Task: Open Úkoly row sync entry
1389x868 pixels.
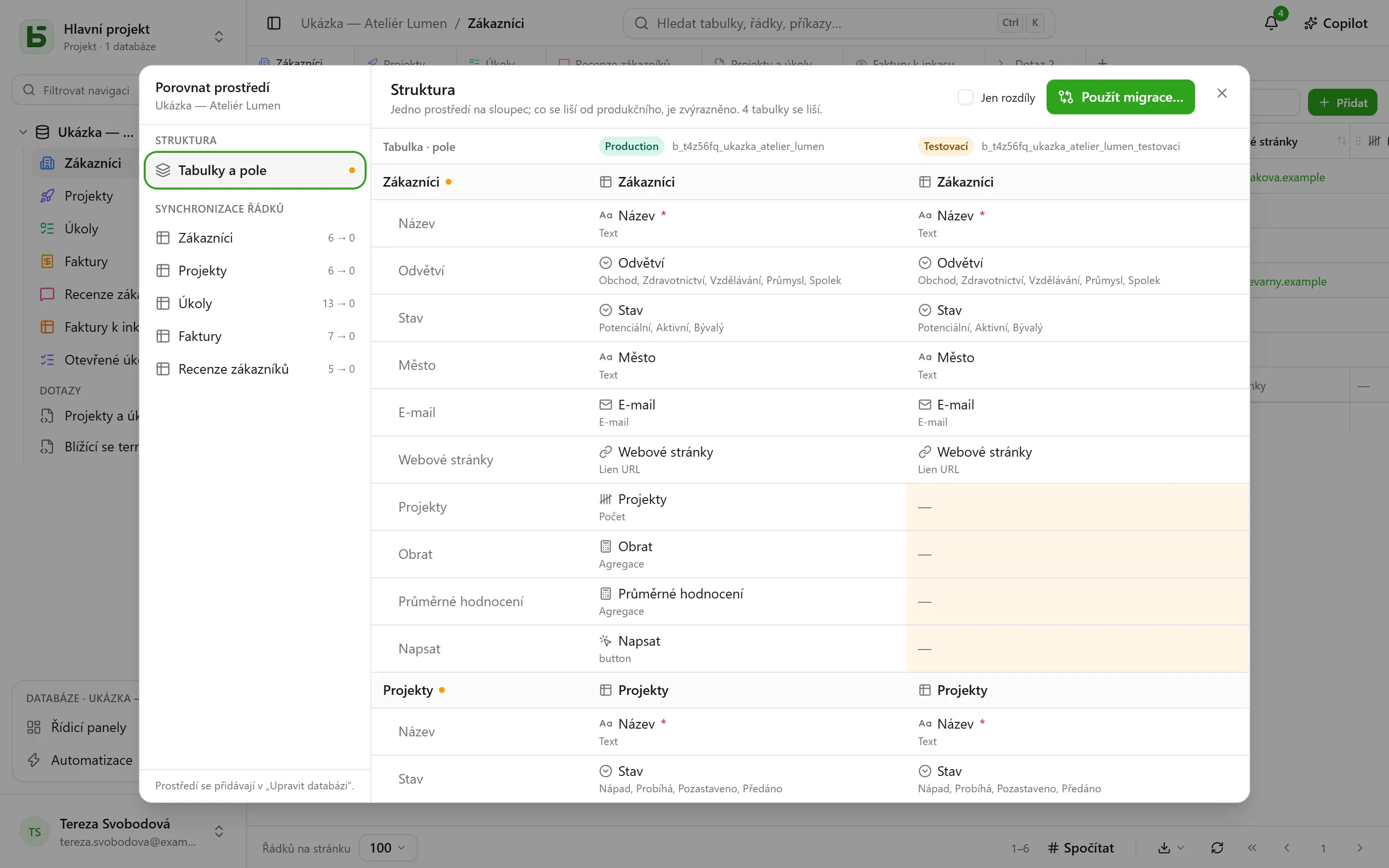Action: click(x=255, y=303)
